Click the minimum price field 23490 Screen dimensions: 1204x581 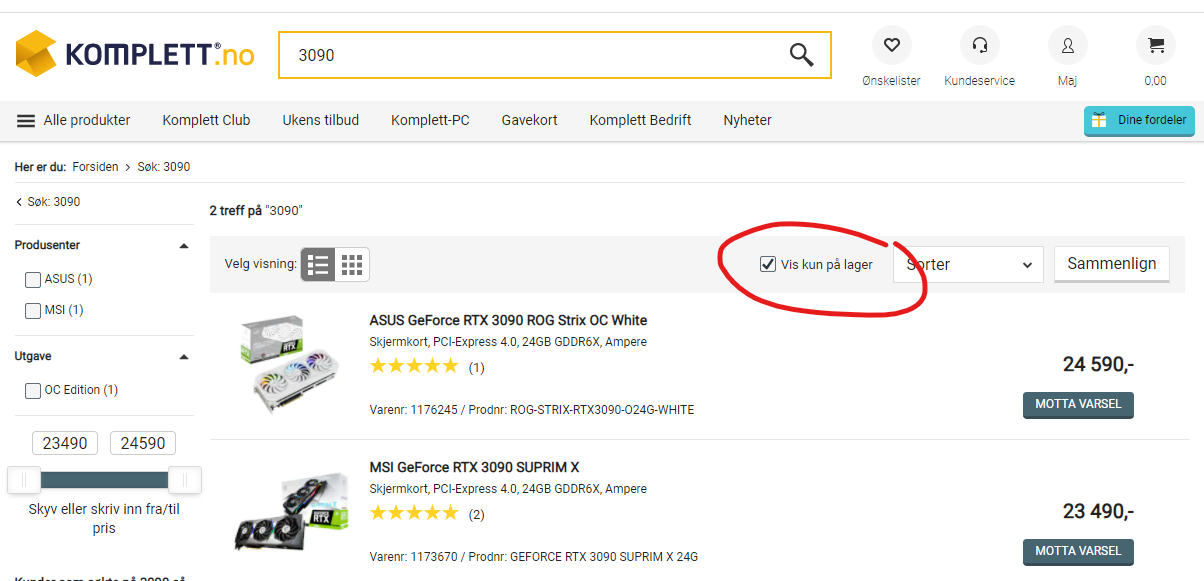(x=65, y=443)
